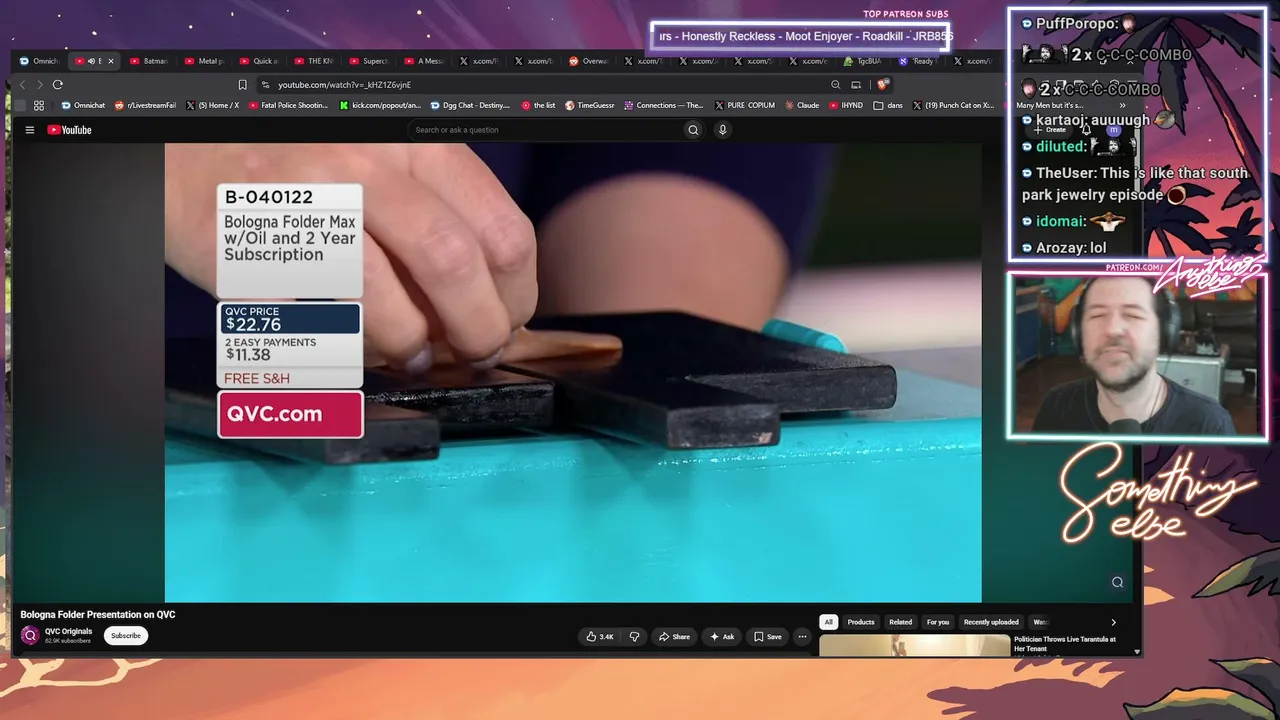Close the active YouTube browser tab
Image resolution: width=1280 pixels, height=720 pixels.
coord(110,61)
